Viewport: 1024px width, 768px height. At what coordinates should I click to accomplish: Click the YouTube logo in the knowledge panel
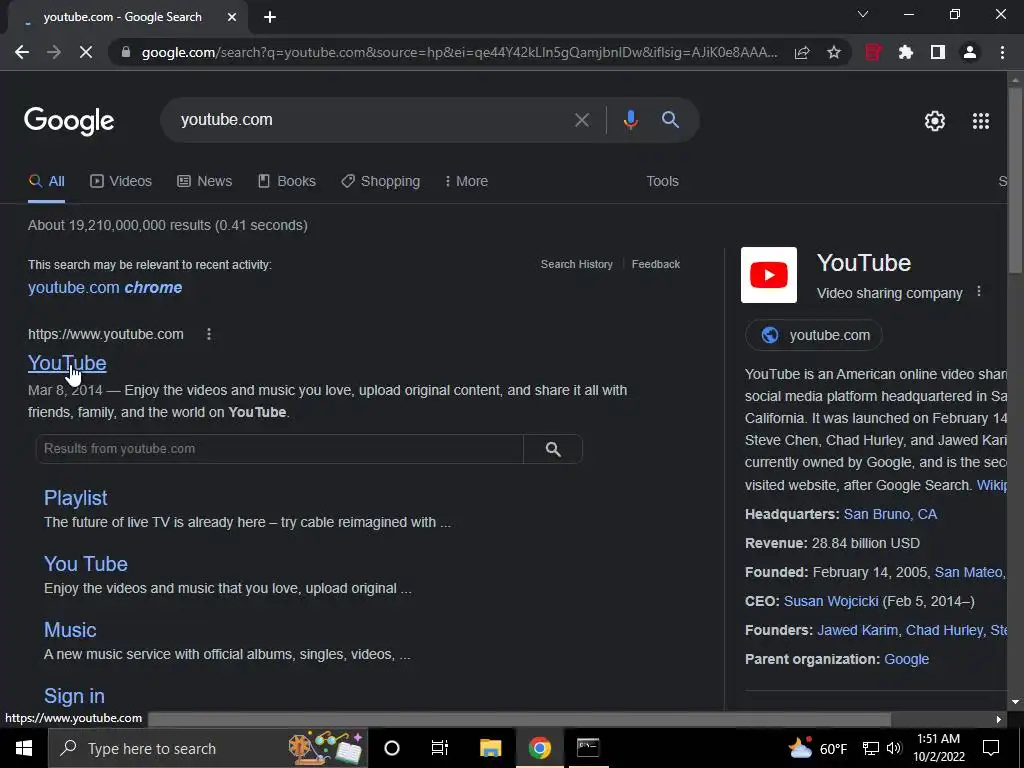coord(769,275)
